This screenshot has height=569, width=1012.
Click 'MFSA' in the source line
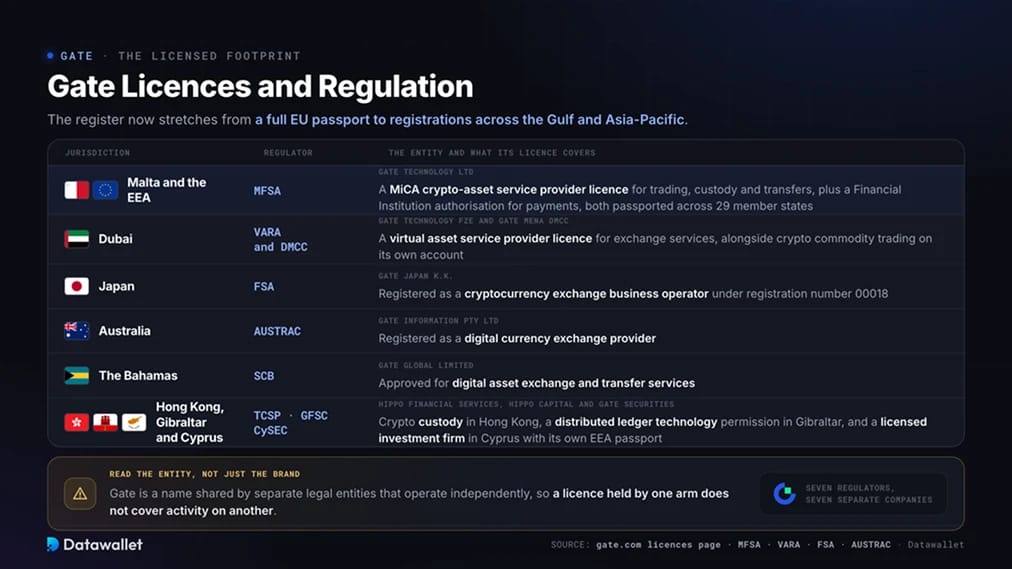pos(749,544)
